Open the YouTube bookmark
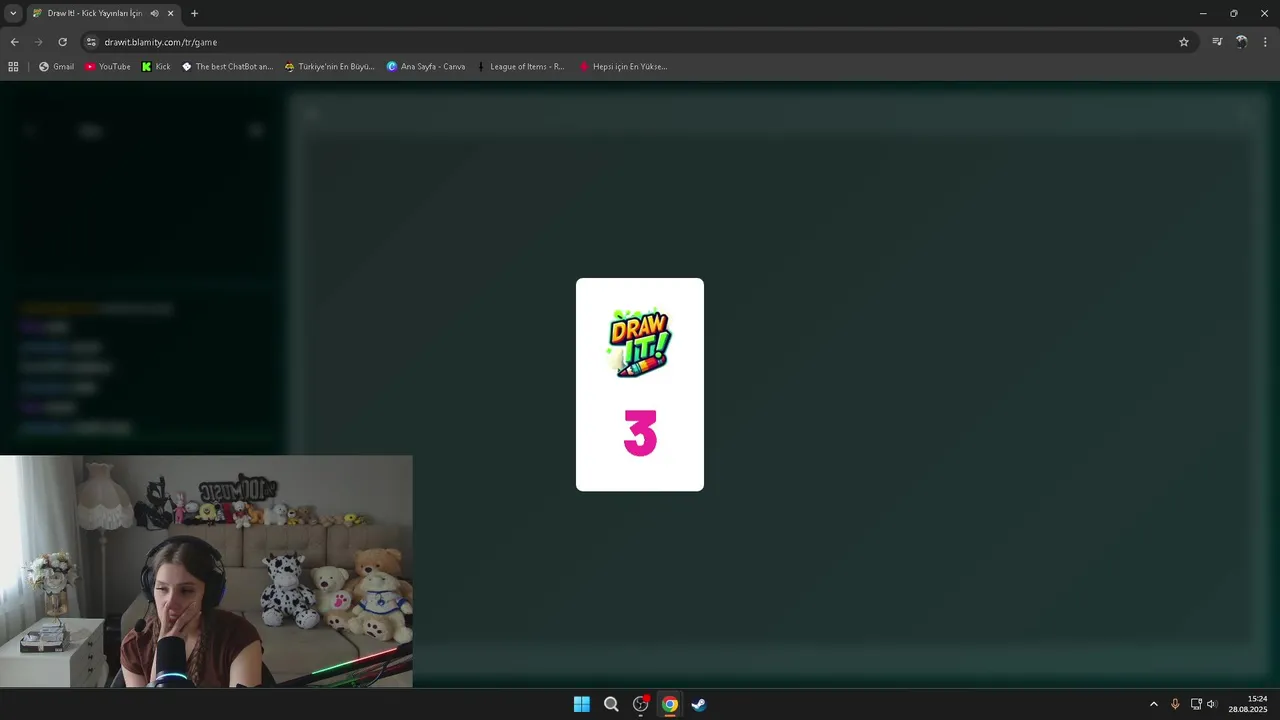Image resolution: width=1280 pixels, height=720 pixels. (108, 67)
